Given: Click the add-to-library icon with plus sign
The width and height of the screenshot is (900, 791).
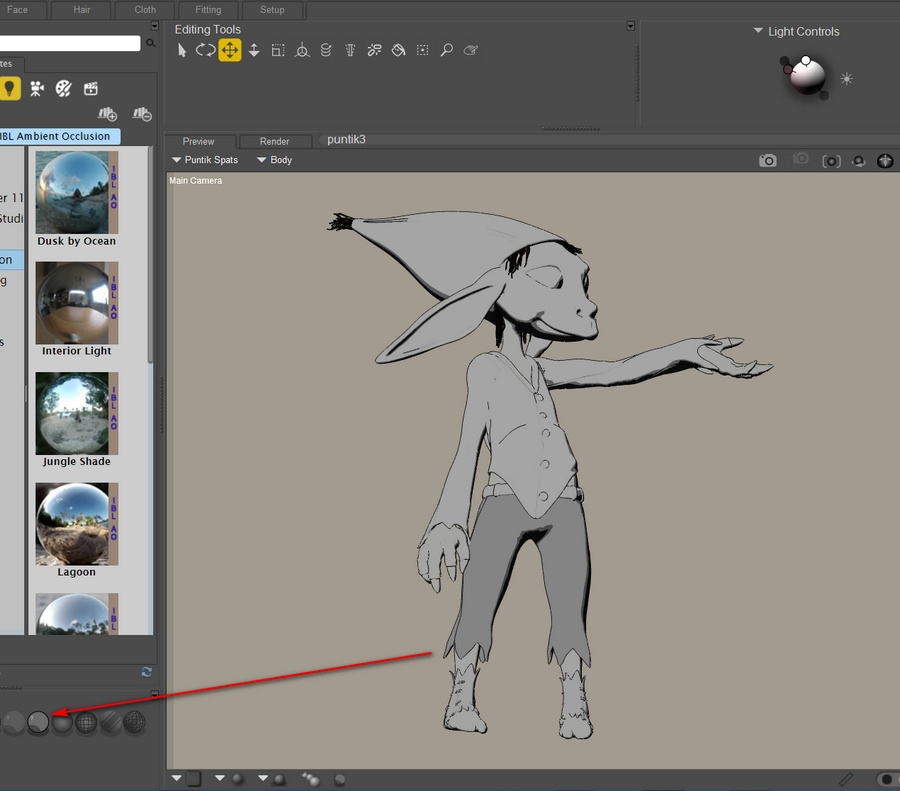Looking at the screenshot, I should (x=108, y=115).
